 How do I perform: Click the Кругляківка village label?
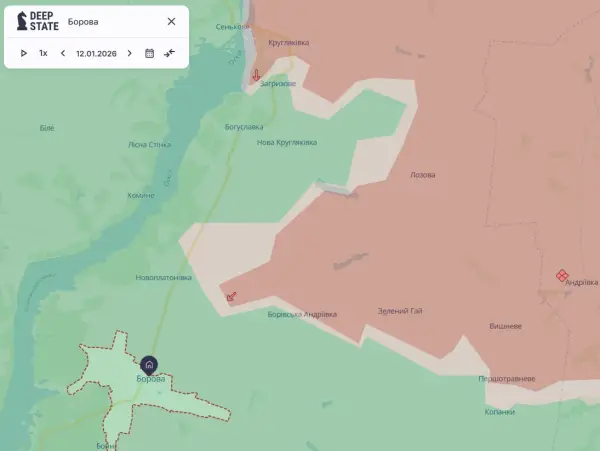click(289, 42)
